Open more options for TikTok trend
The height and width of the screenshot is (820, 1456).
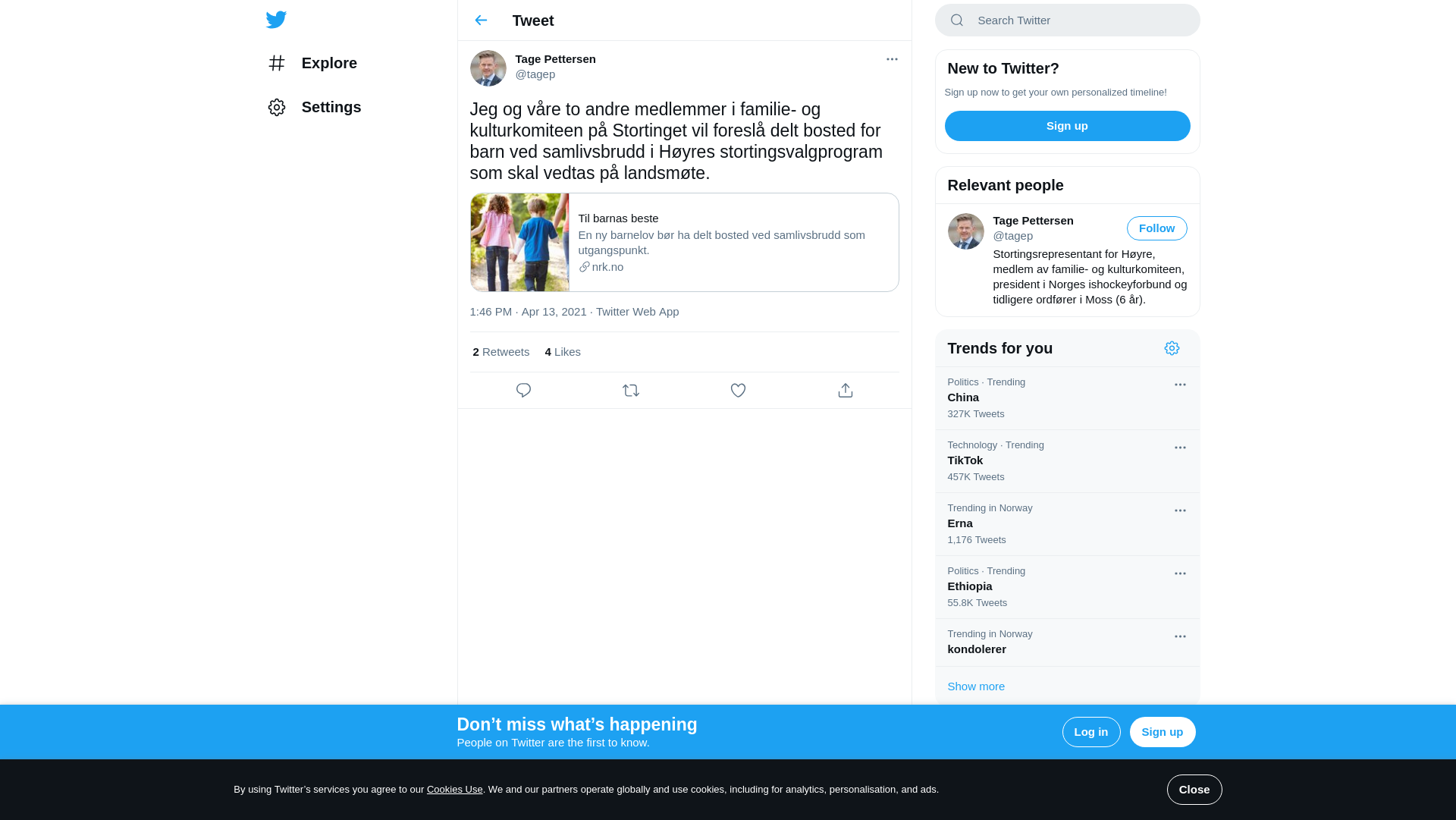tap(1180, 448)
